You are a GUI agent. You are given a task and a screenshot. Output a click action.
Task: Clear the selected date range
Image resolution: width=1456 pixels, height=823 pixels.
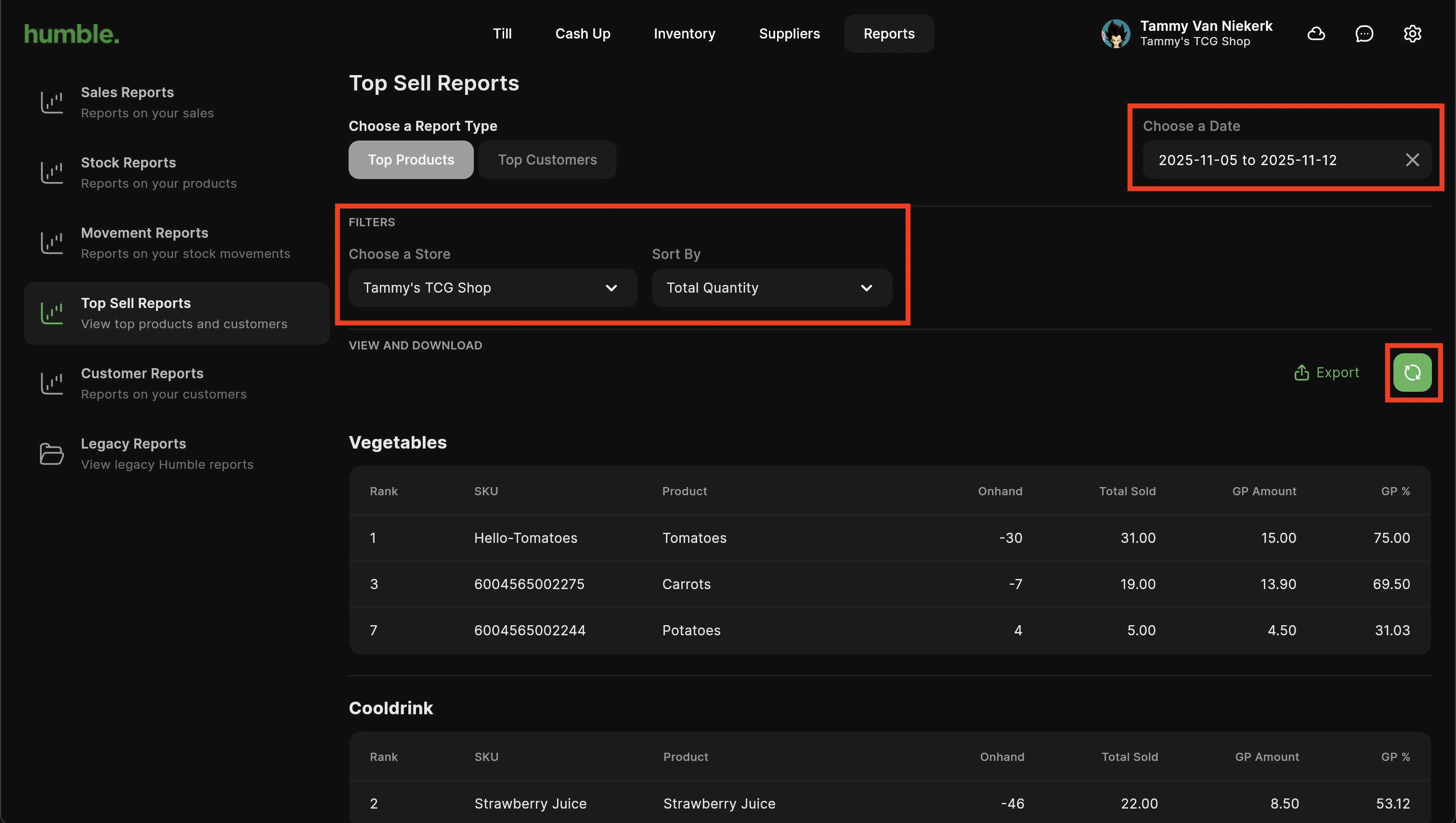point(1412,160)
